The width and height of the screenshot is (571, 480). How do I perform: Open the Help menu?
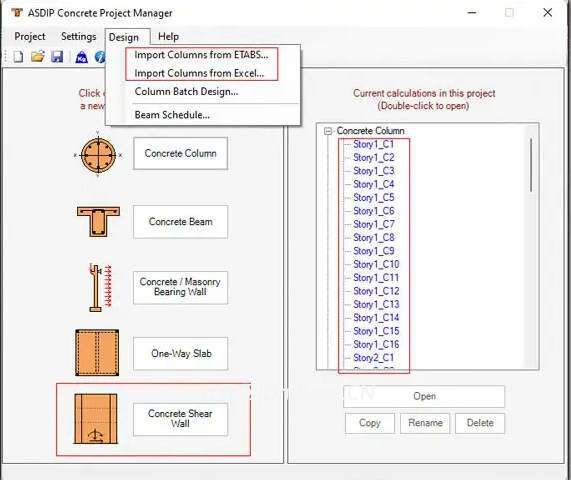click(x=168, y=37)
